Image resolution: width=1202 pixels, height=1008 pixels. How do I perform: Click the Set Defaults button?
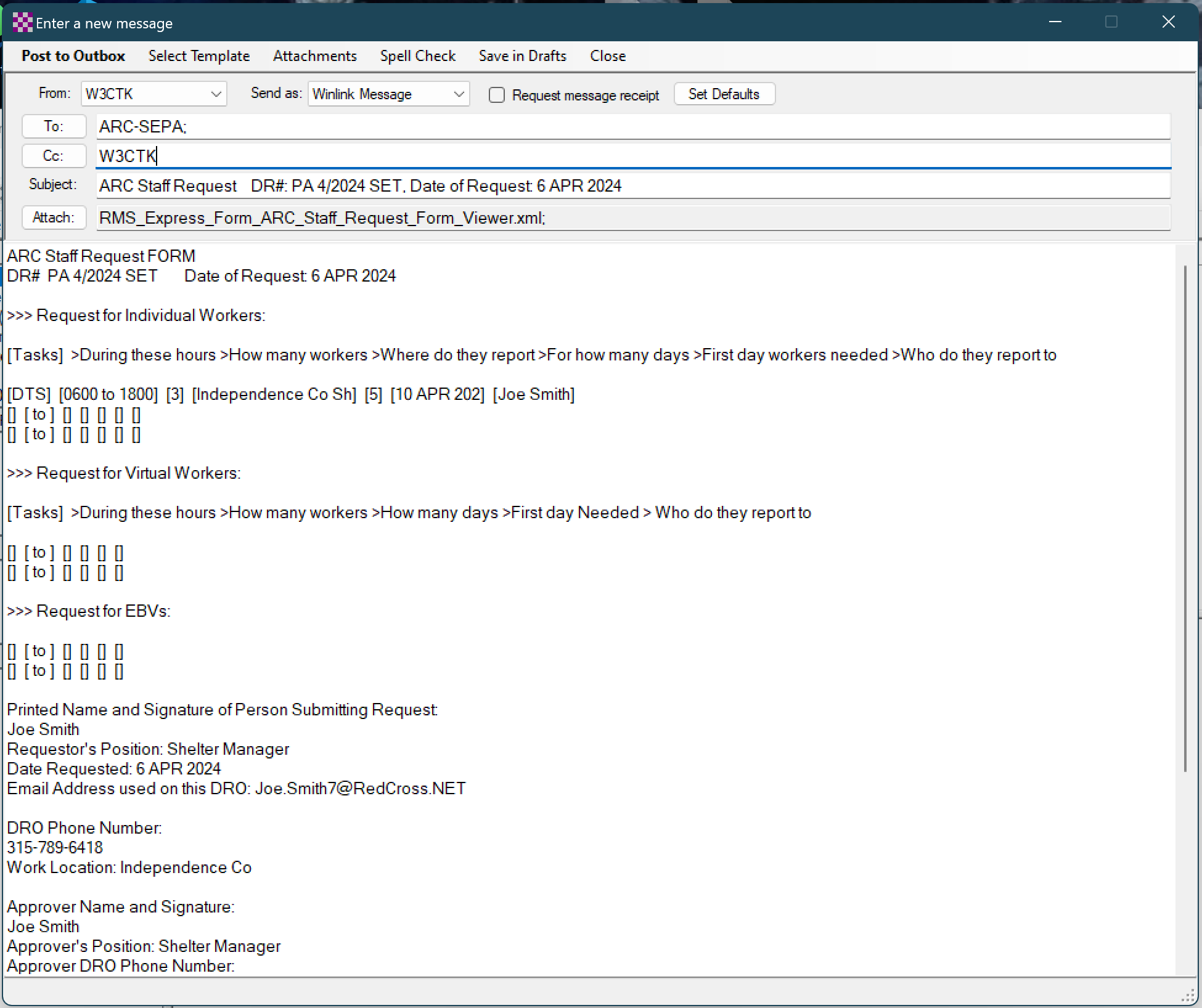point(724,94)
